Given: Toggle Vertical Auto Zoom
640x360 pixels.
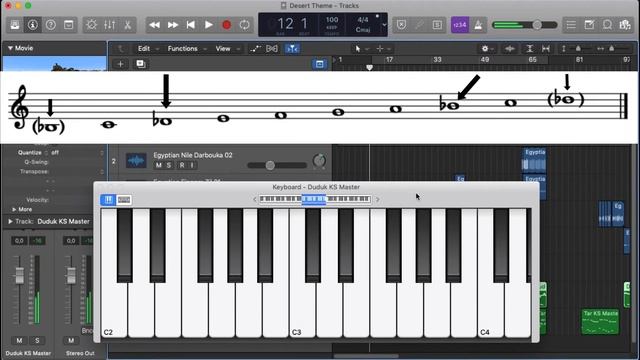Looking at the screenshot, I should click(530, 49).
